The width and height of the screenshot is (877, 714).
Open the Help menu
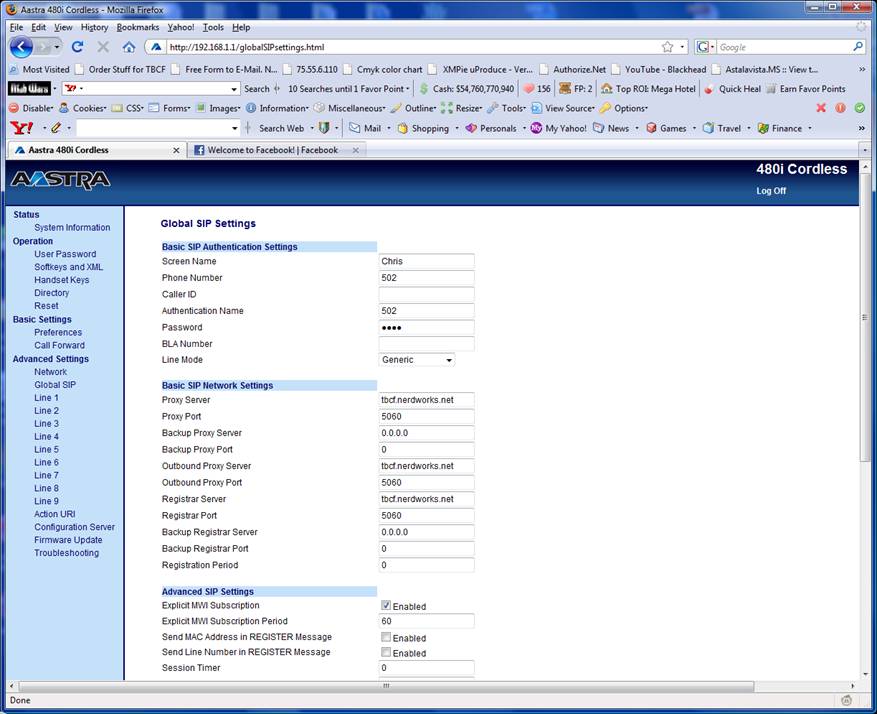coord(241,27)
